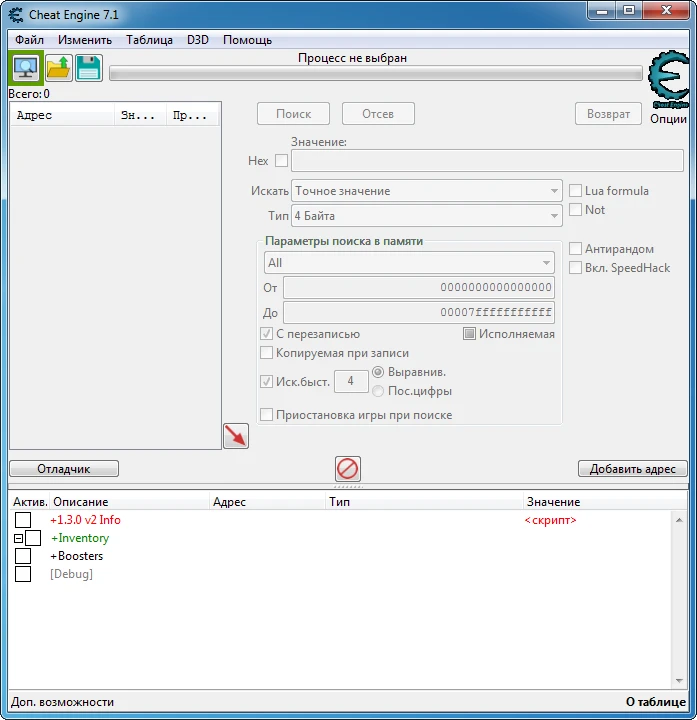Click the Отсев button
Image resolution: width=697 pixels, height=720 pixels.
pyautogui.click(x=378, y=113)
